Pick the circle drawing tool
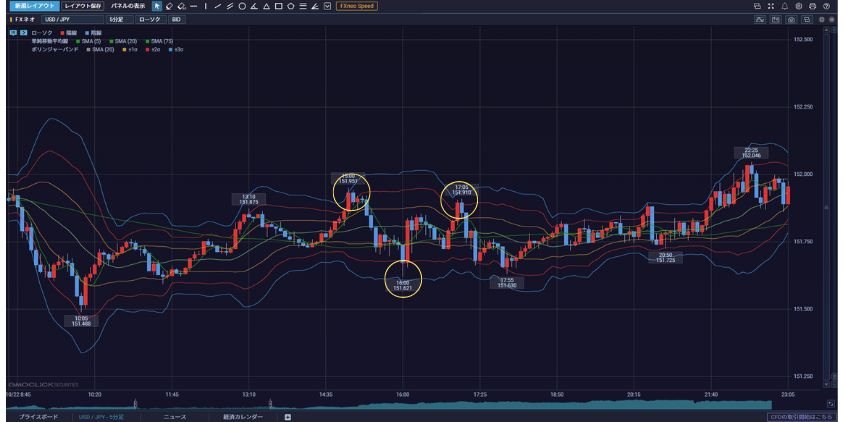The width and height of the screenshot is (844, 422). (241, 6)
